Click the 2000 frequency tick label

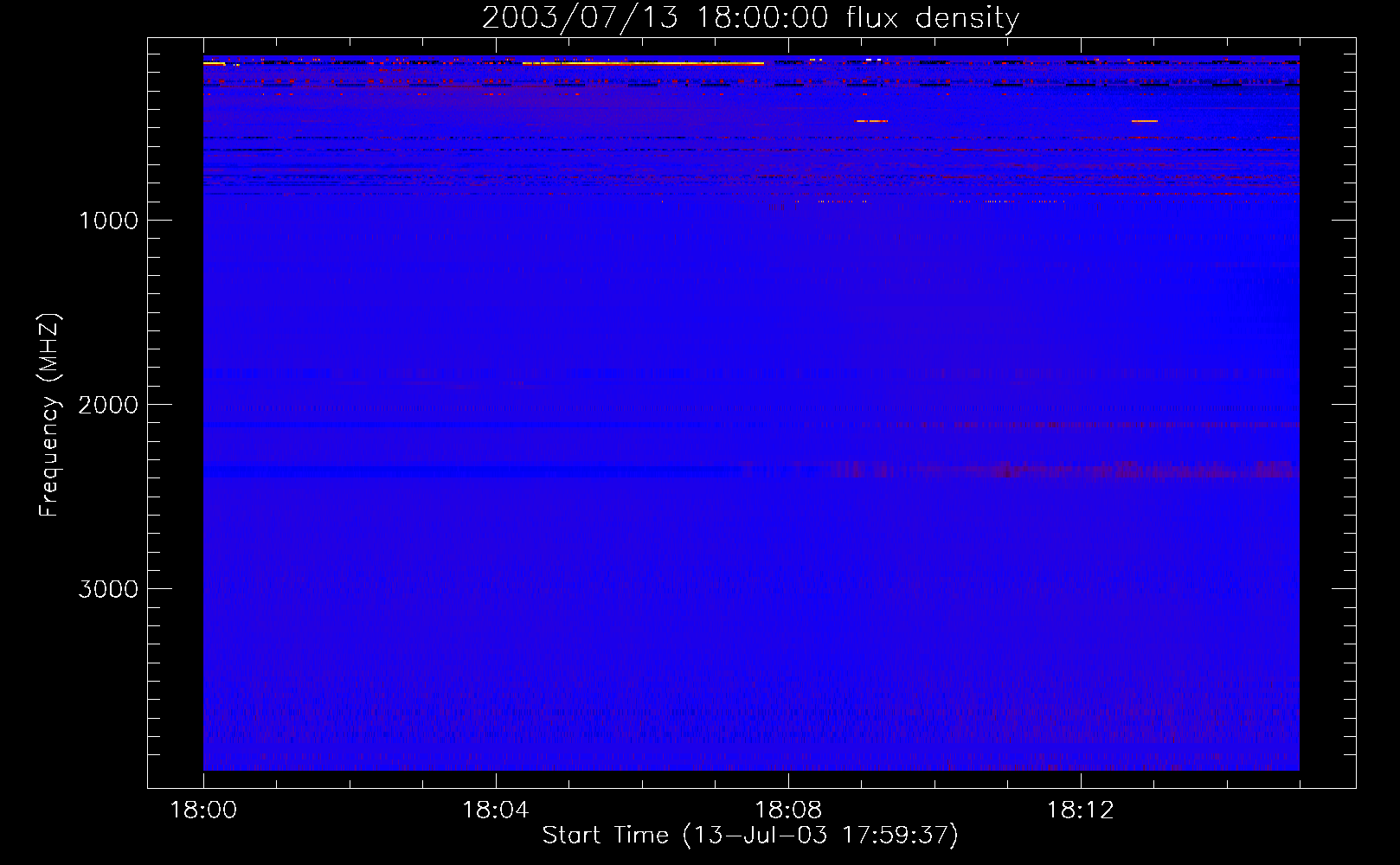[108, 405]
